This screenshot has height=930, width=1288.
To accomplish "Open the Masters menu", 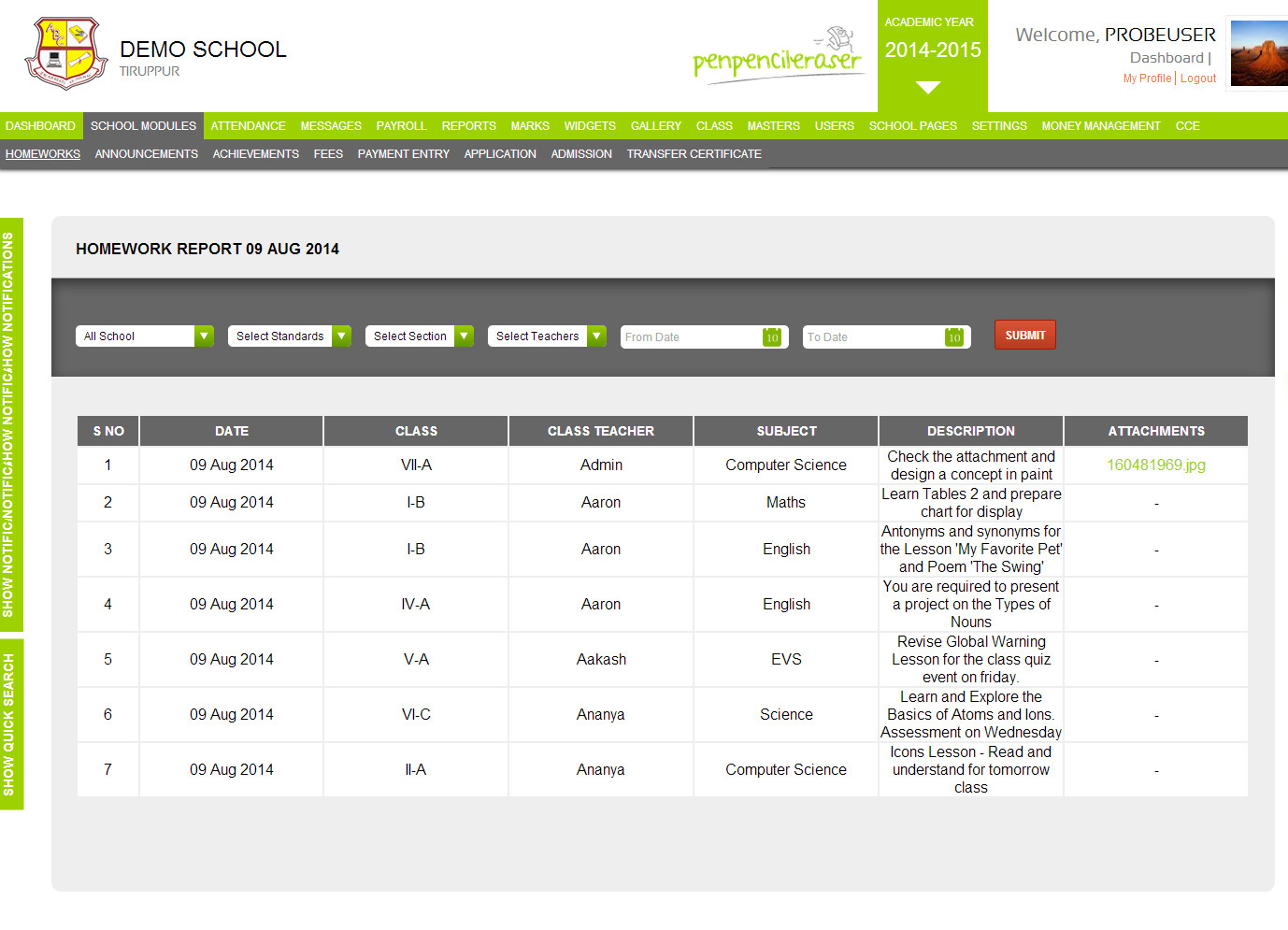I will [x=773, y=125].
